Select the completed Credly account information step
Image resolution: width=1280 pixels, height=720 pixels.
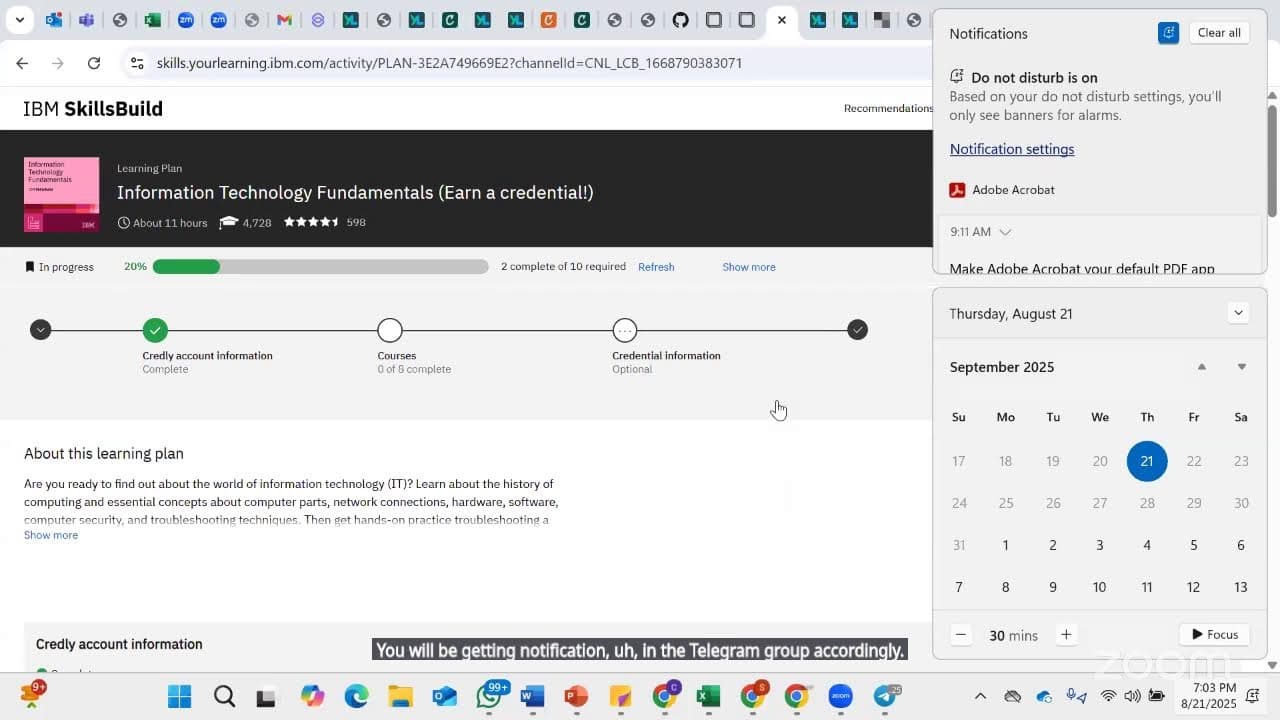click(155, 330)
